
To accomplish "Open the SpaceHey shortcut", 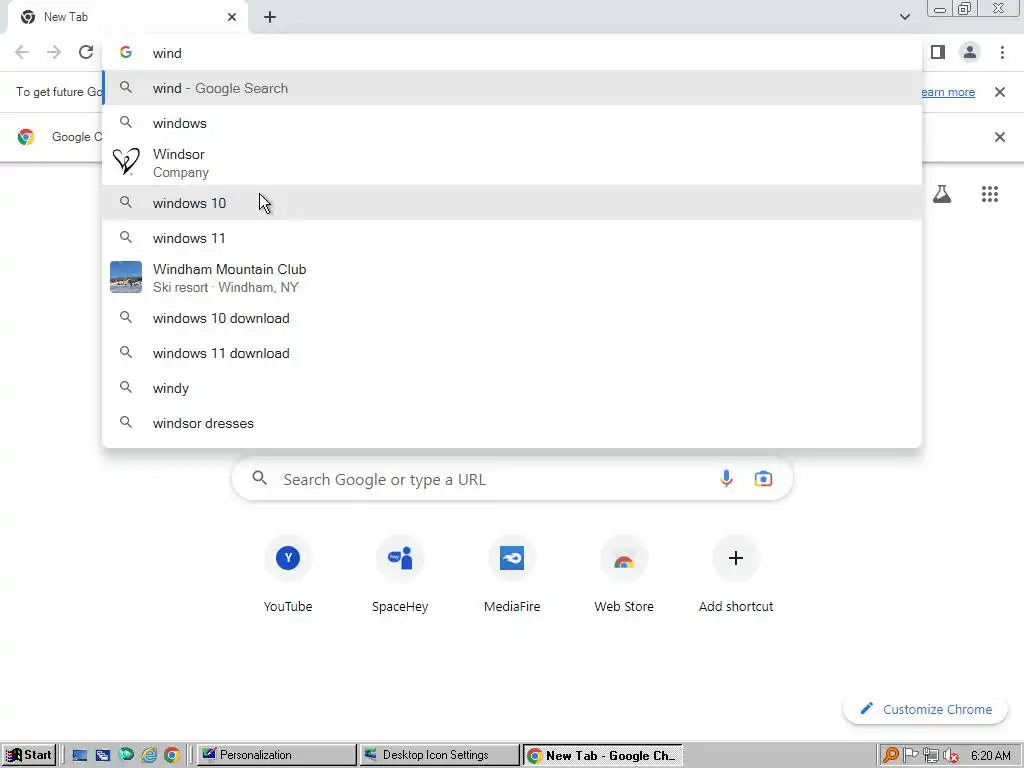I will tap(400, 575).
